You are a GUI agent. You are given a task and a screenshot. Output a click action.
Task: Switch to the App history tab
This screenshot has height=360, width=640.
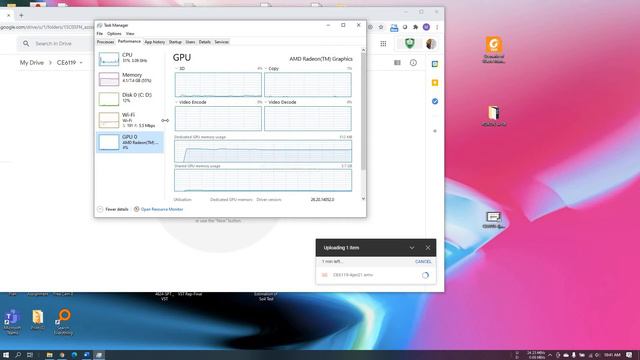coord(155,42)
